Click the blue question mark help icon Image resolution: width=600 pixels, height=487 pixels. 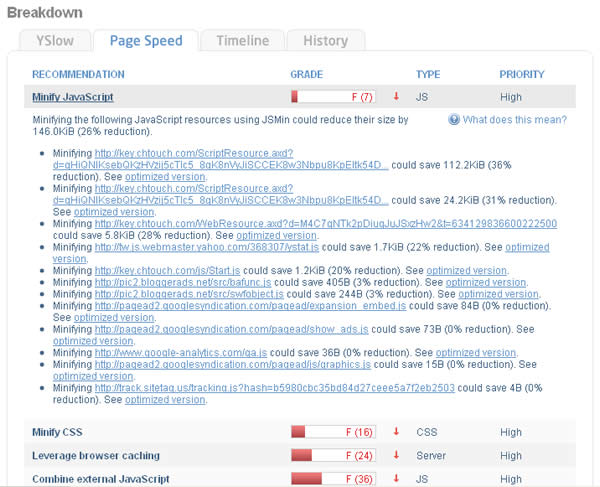click(x=454, y=120)
